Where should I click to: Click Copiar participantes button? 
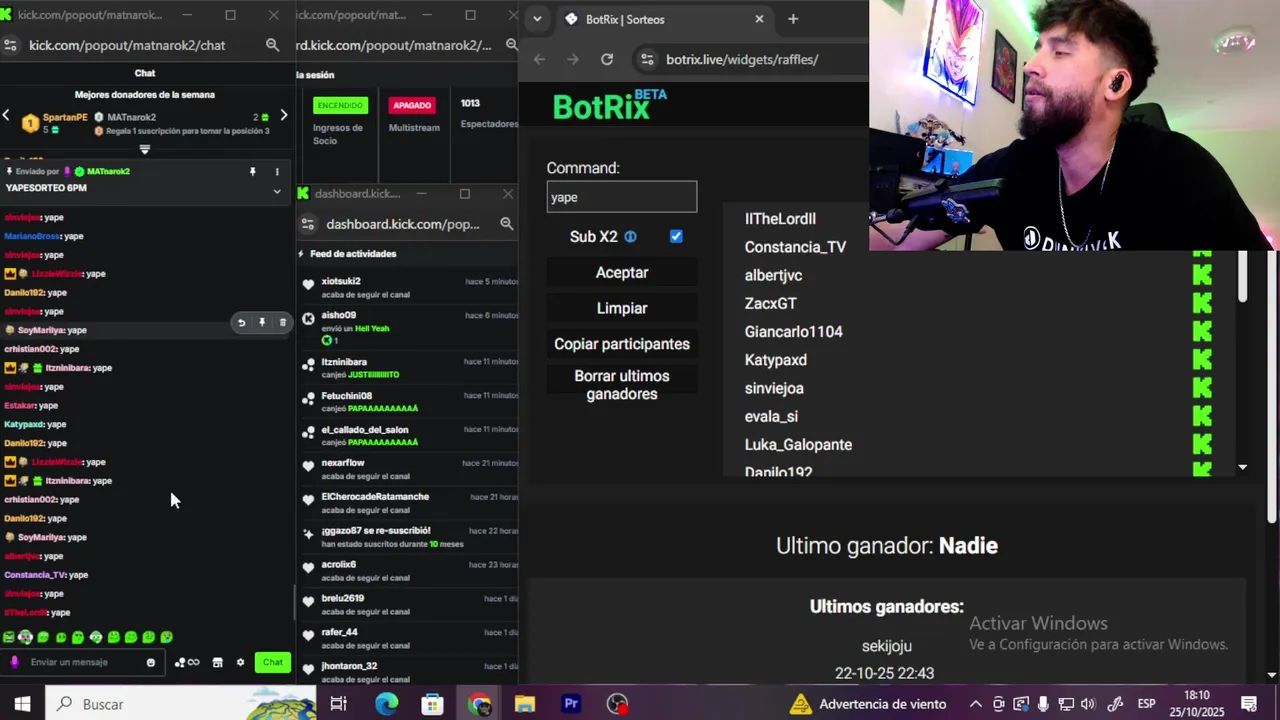click(x=622, y=344)
